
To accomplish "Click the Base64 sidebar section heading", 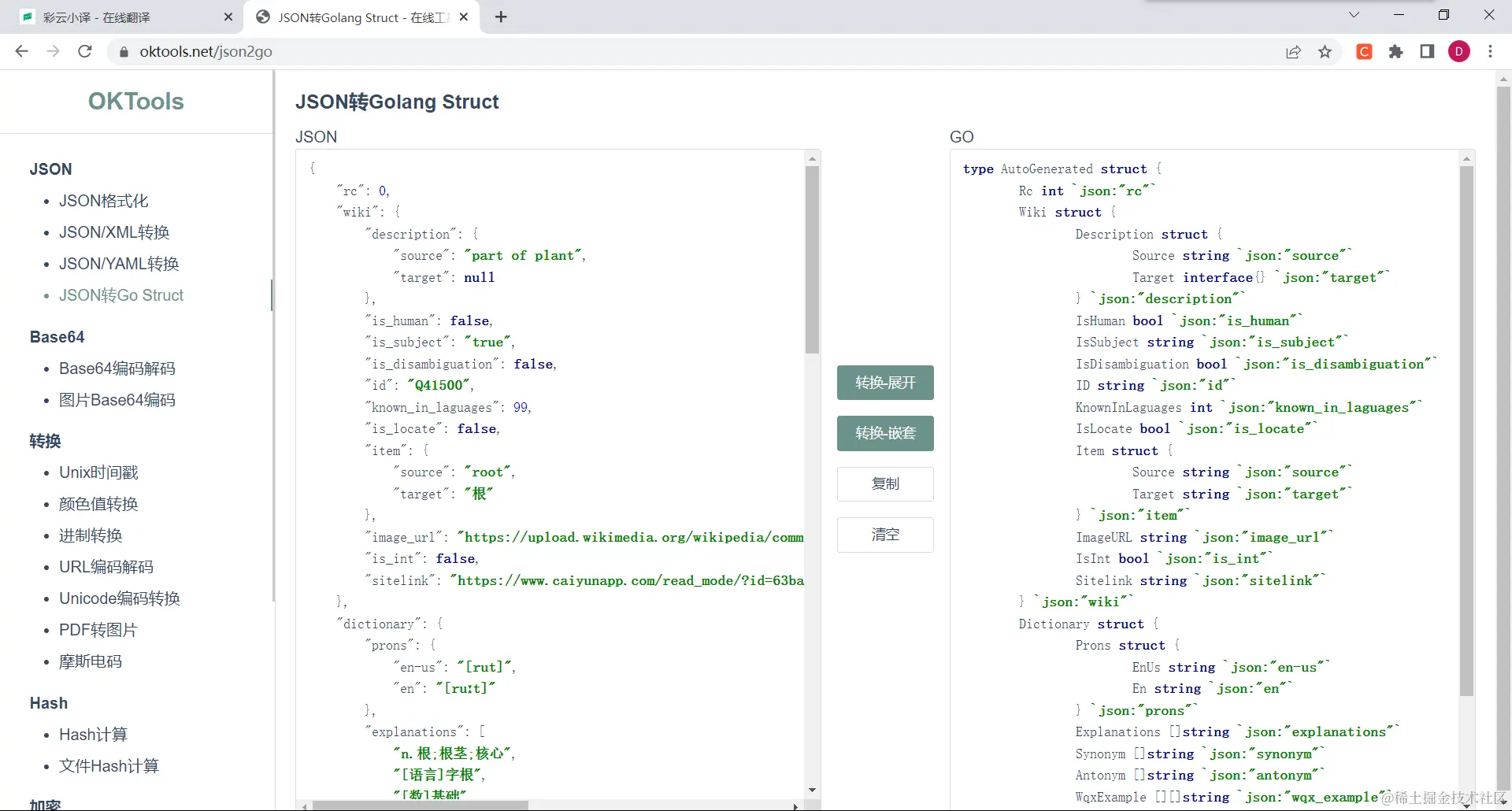I will [57, 337].
